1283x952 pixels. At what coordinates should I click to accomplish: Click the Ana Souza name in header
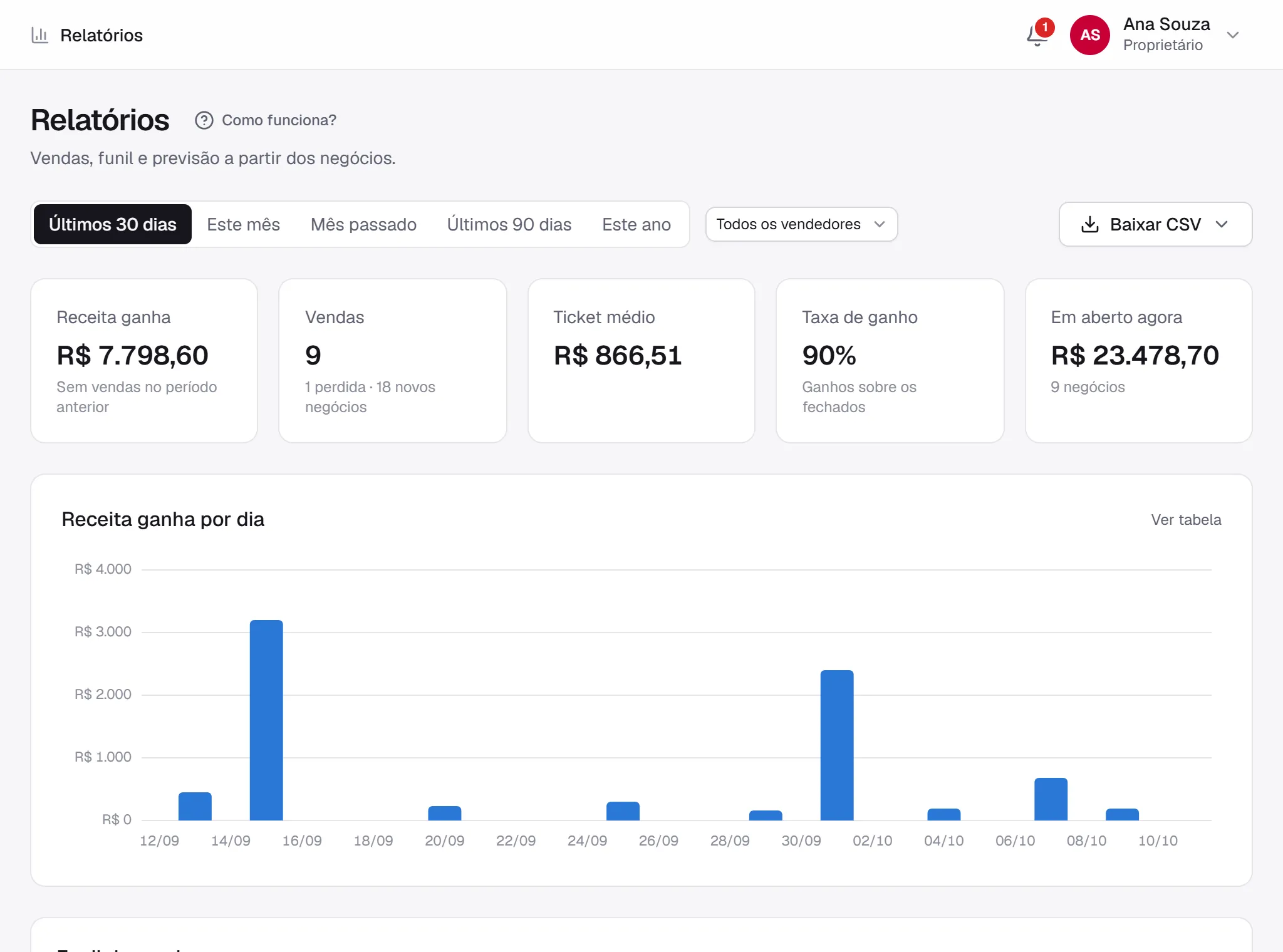tap(1166, 24)
